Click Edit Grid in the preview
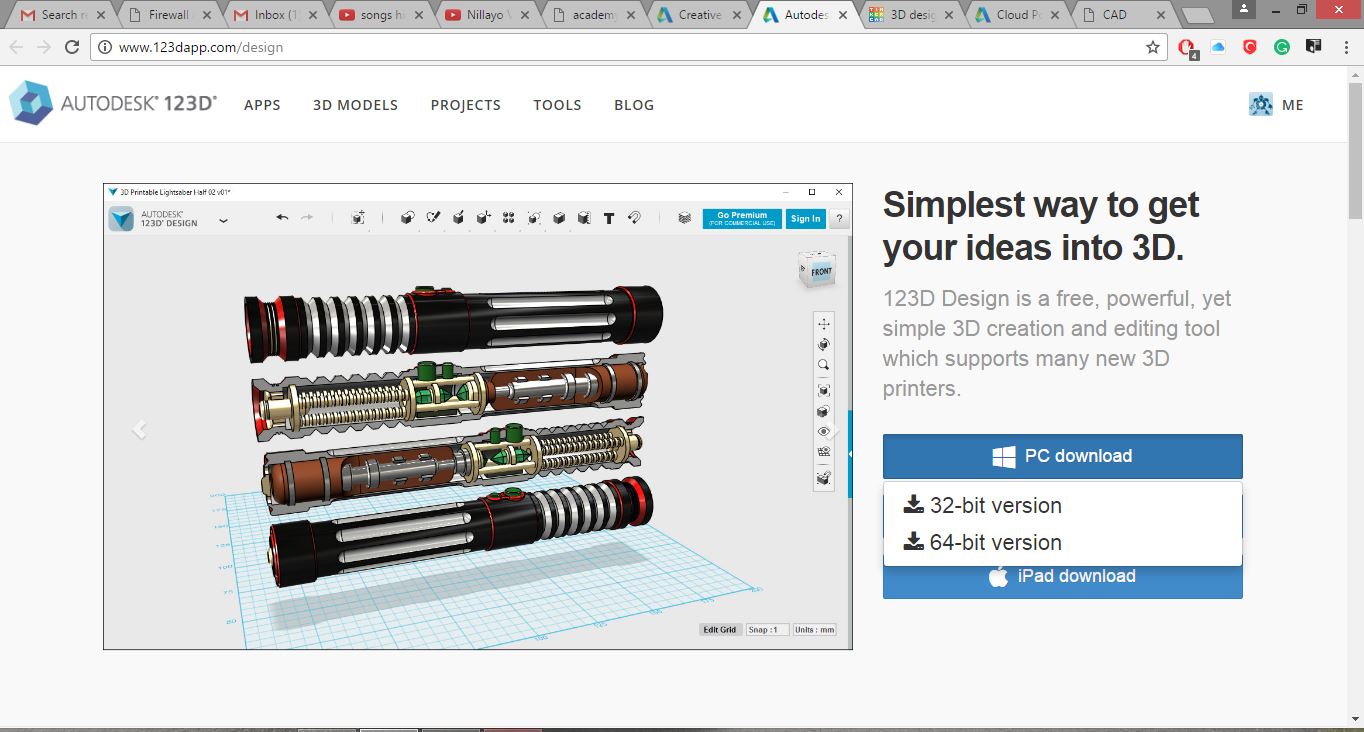 pos(720,630)
